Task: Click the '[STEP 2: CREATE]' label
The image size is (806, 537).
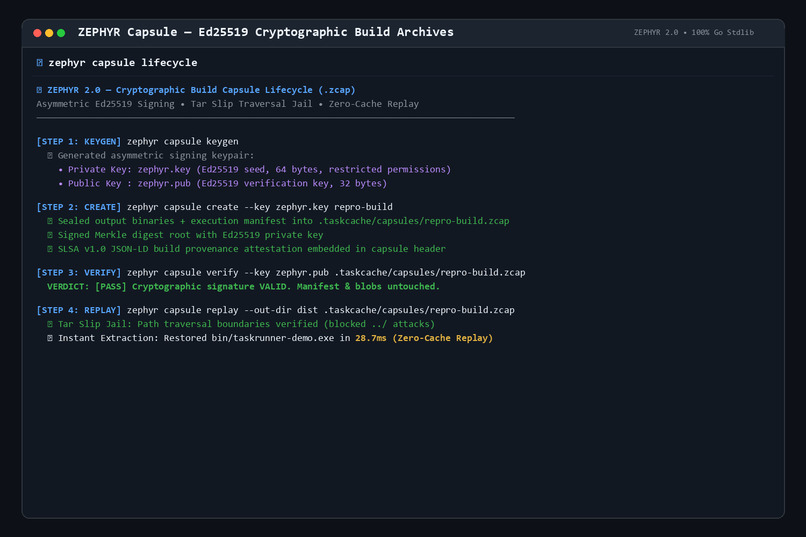Action: tap(79, 207)
